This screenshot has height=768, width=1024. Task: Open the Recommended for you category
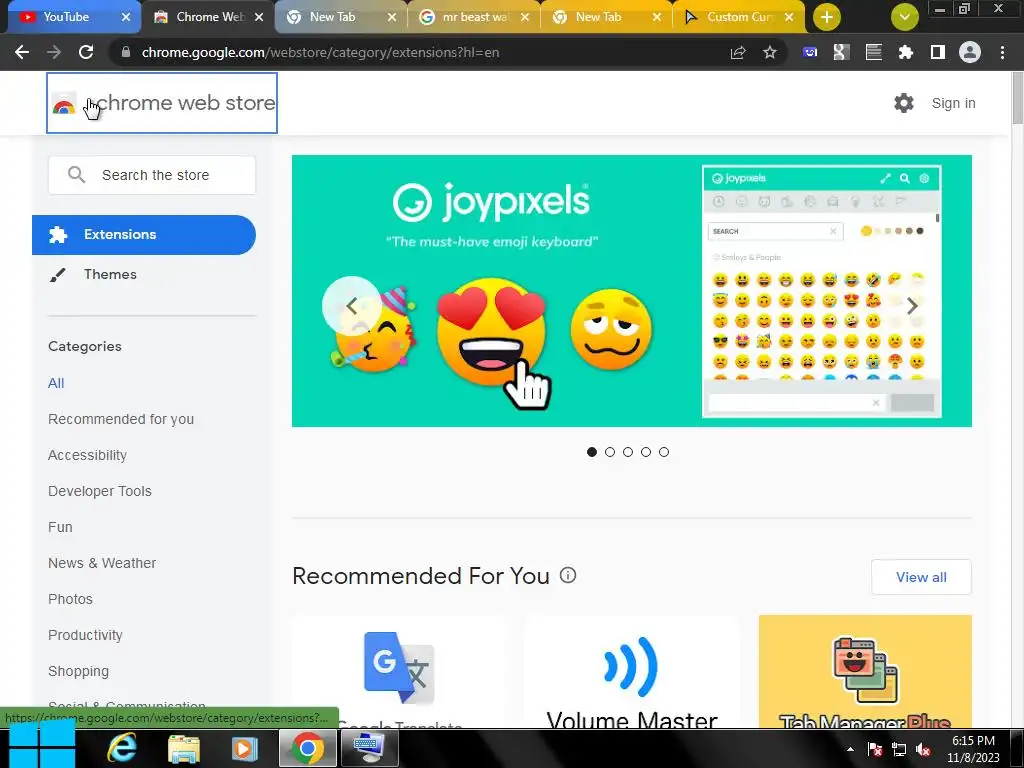[x=121, y=419]
